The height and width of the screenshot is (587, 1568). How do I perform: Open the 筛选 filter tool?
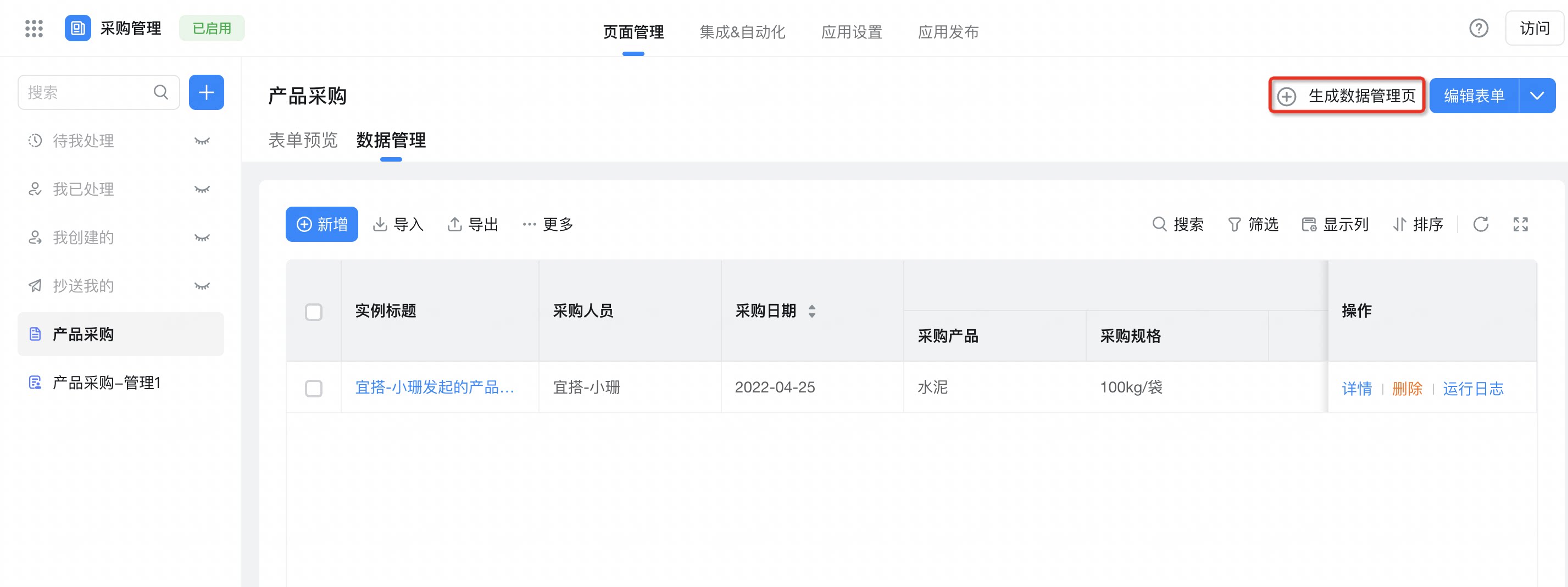(1253, 224)
